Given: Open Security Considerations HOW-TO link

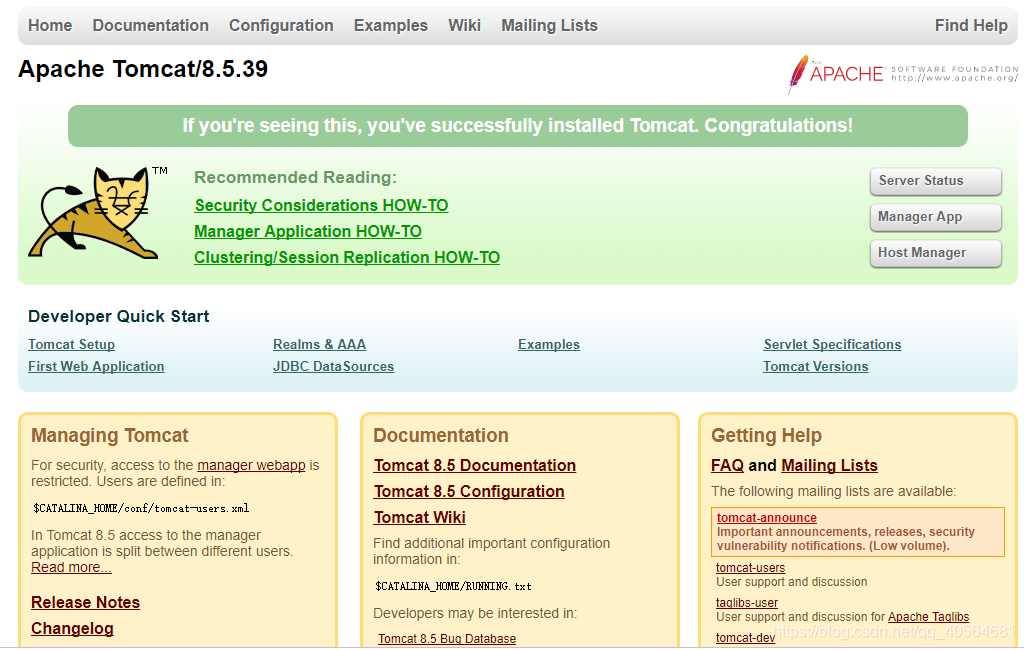Looking at the screenshot, I should pyautogui.click(x=321, y=205).
